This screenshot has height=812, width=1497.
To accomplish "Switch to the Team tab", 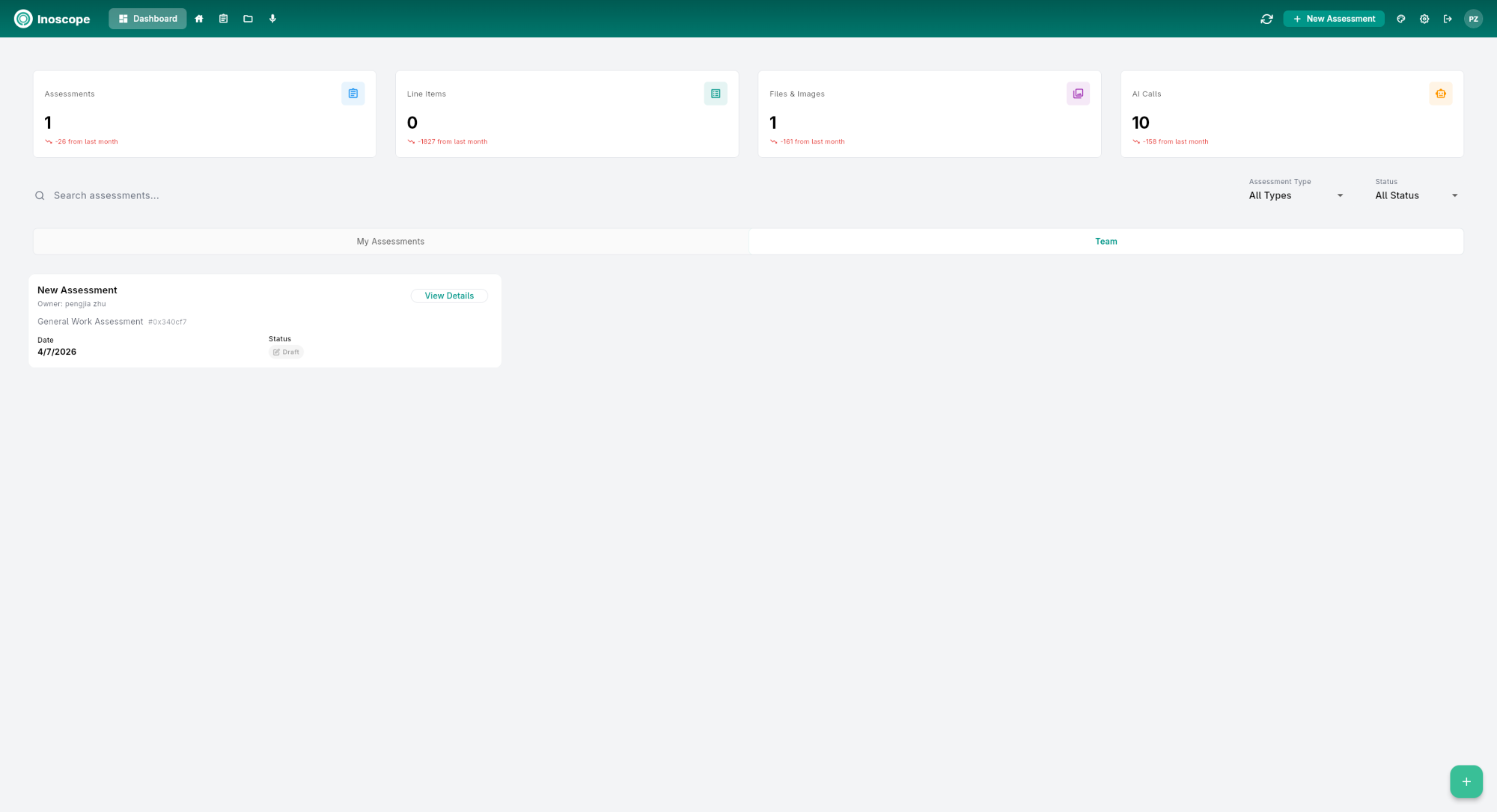I will (x=1106, y=241).
